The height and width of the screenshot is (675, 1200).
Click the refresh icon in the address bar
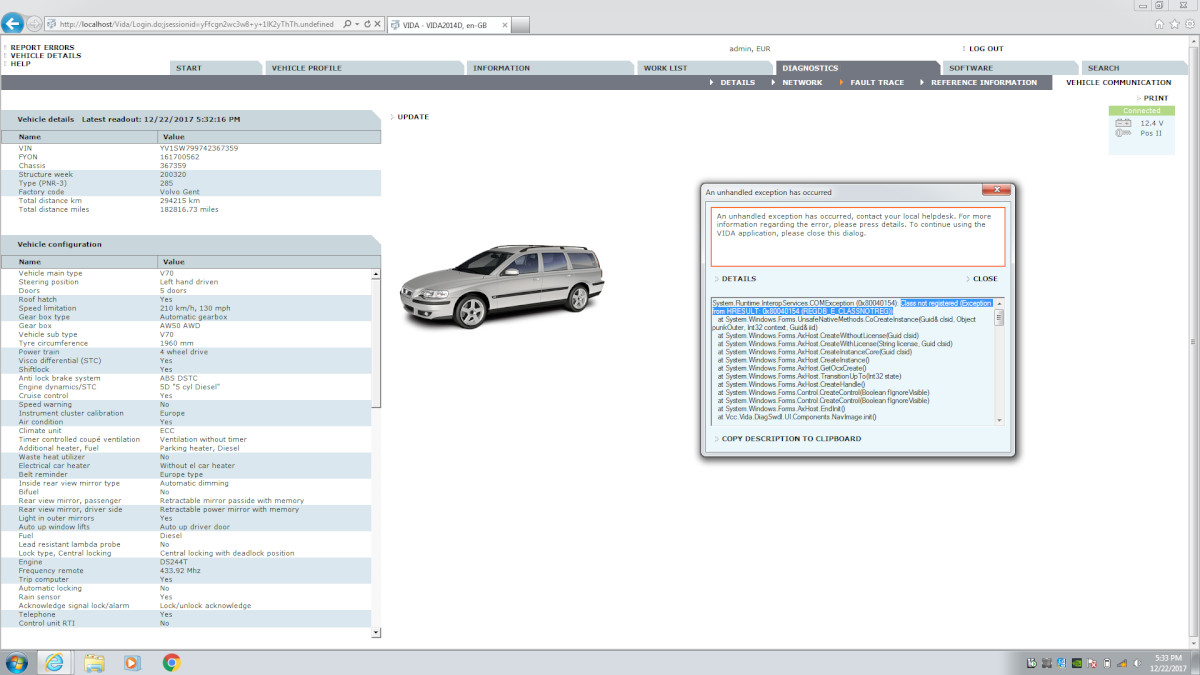(368, 23)
